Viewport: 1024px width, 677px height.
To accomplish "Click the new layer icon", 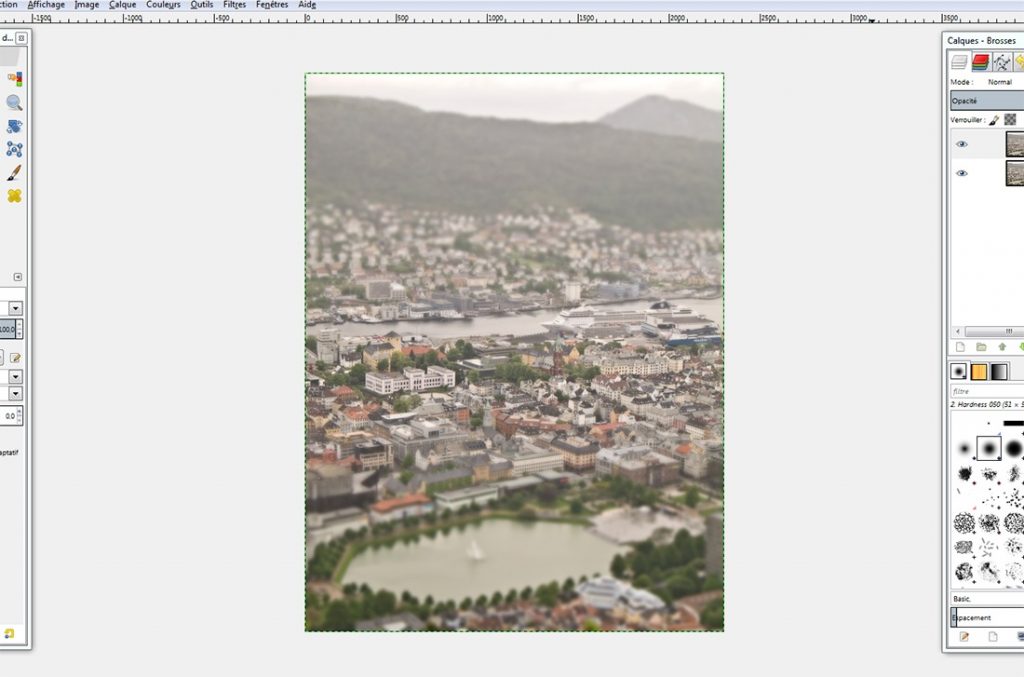I will pyautogui.click(x=960, y=347).
